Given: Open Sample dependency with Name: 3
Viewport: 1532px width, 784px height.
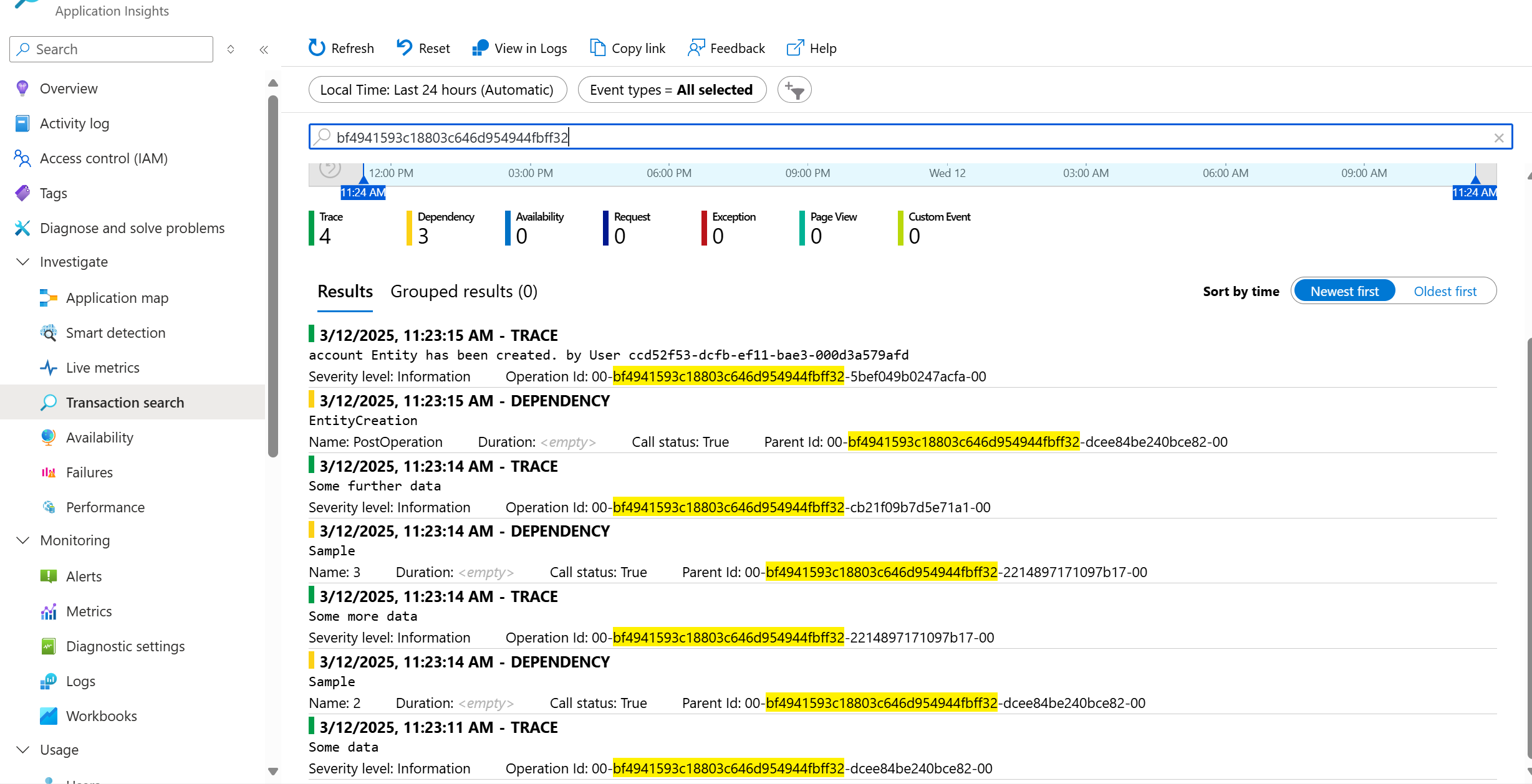Looking at the screenshot, I should click(x=902, y=551).
